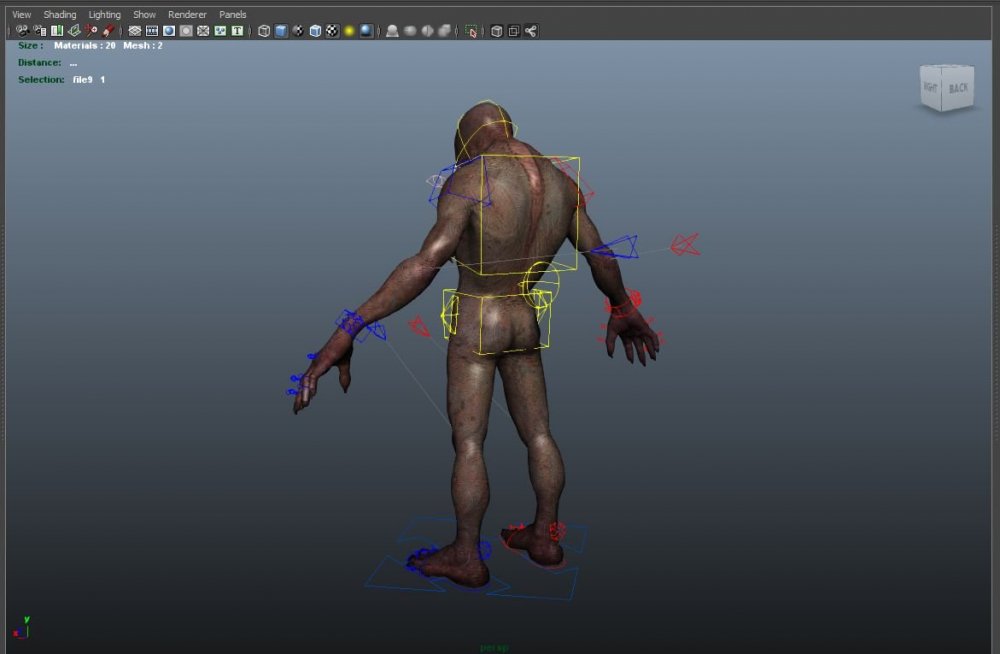Screen dimensions: 1000x654
Task: Expand the Lighting menu
Action: tap(104, 15)
